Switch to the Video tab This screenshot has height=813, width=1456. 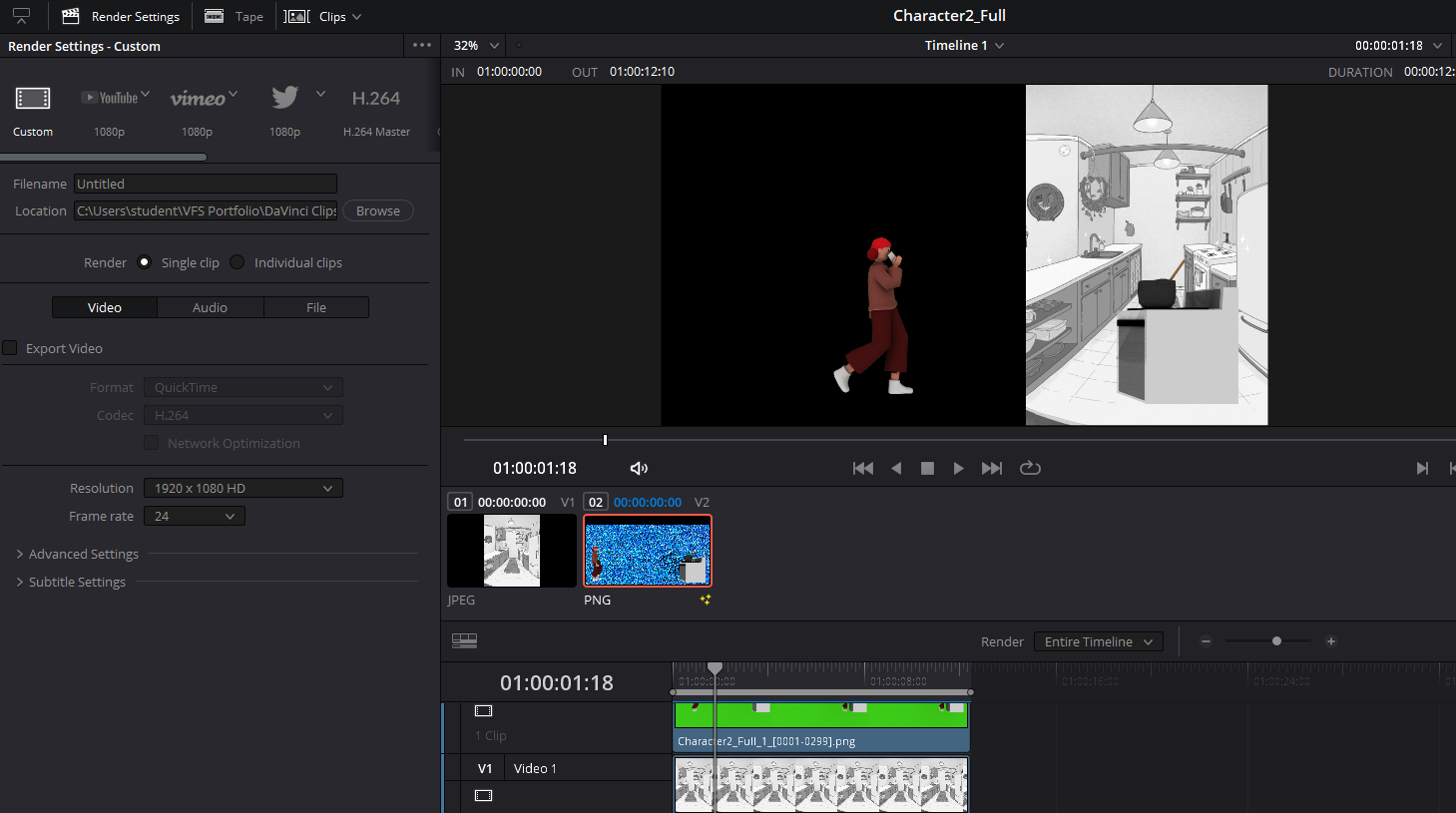105,307
